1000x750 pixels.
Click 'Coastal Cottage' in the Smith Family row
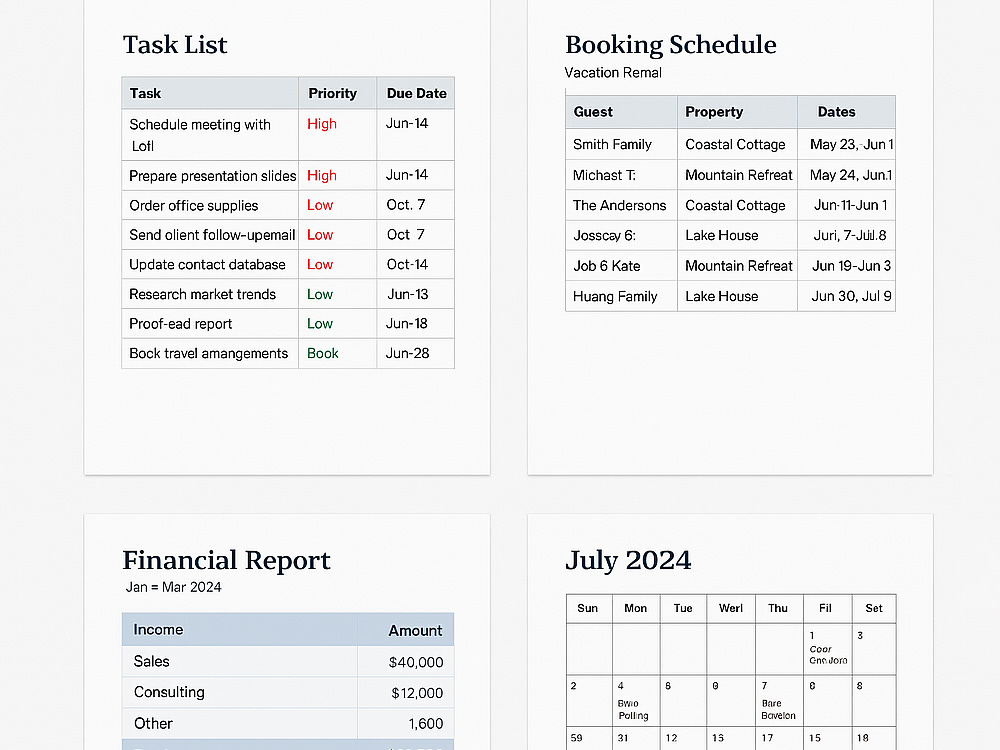click(735, 145)
